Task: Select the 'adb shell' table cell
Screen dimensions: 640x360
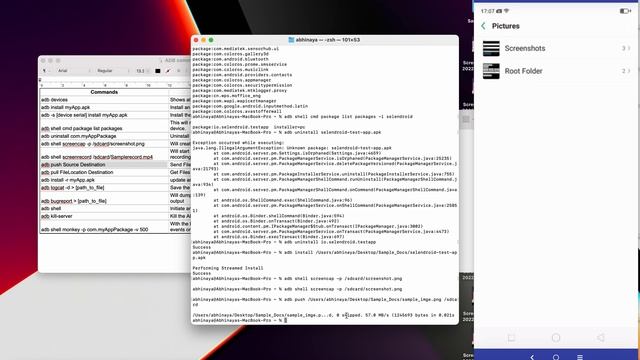Action: pos(104,209)
